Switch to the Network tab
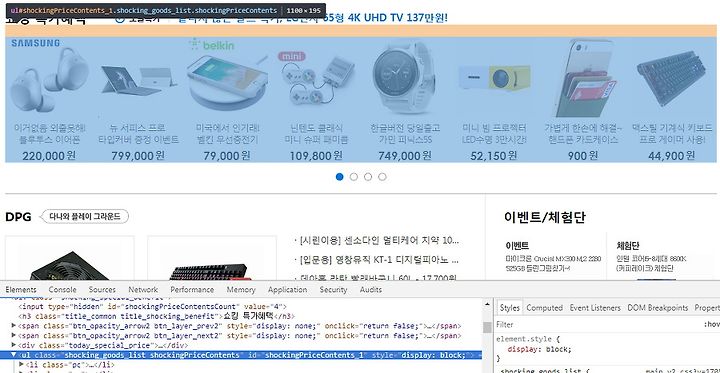720x373 pixels. click(x=143, y=289)
